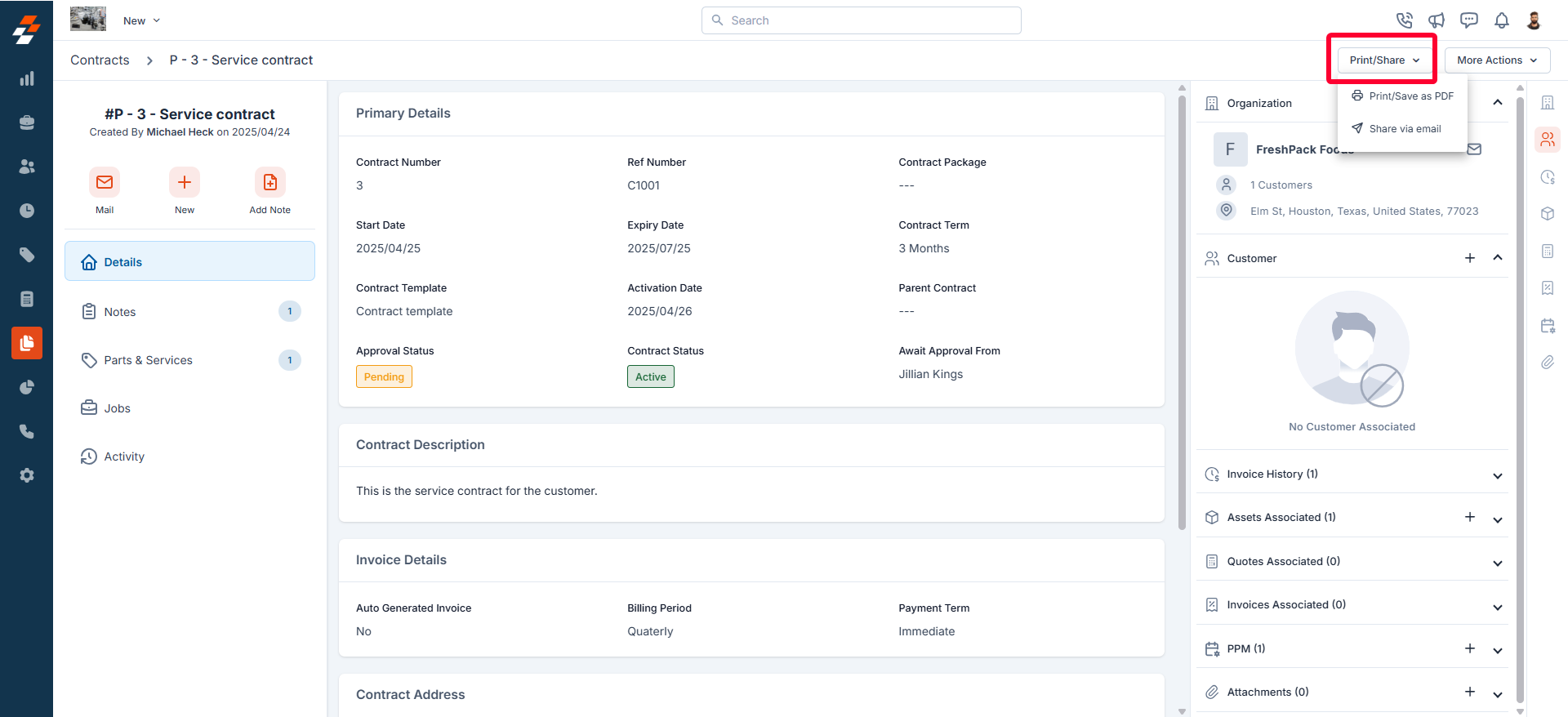Add an attachment with the plus button
This screenshot has height=717, width=1568.
pos(1470,692)
